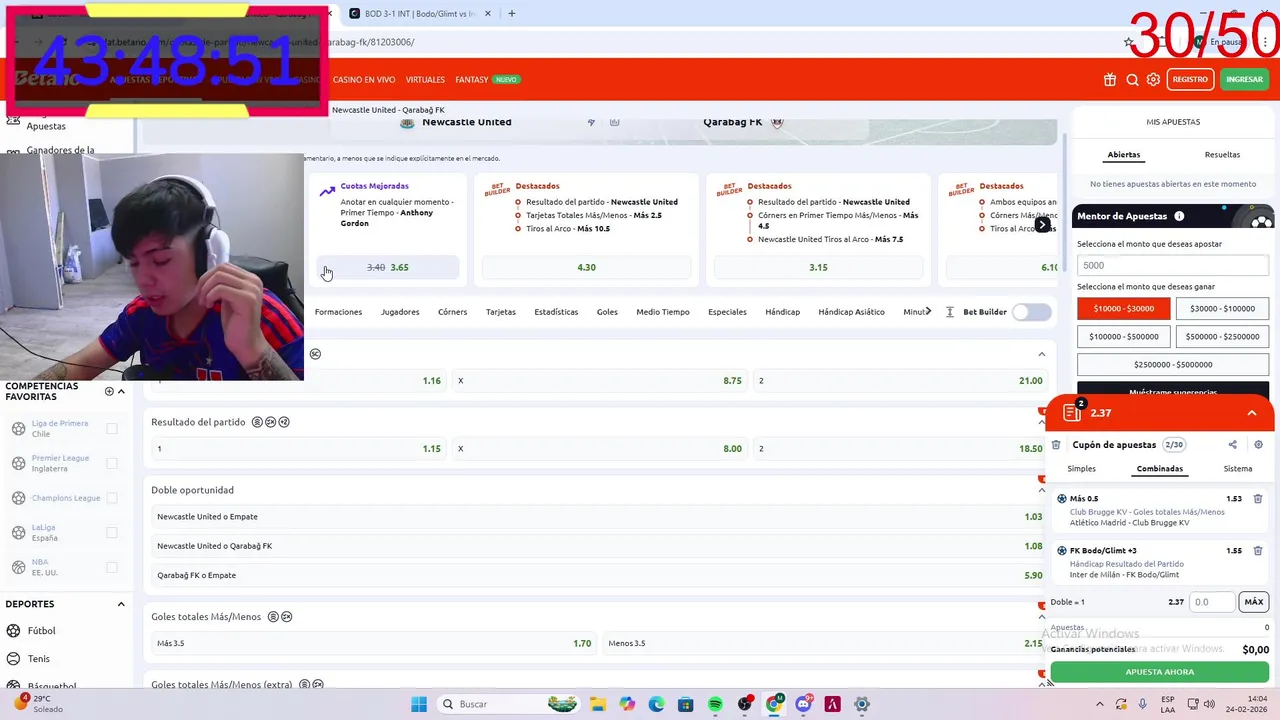This screenshot has height=720, width=1280.
Task: Open Casino en Vivo from top menu
Action: [364, 80]
